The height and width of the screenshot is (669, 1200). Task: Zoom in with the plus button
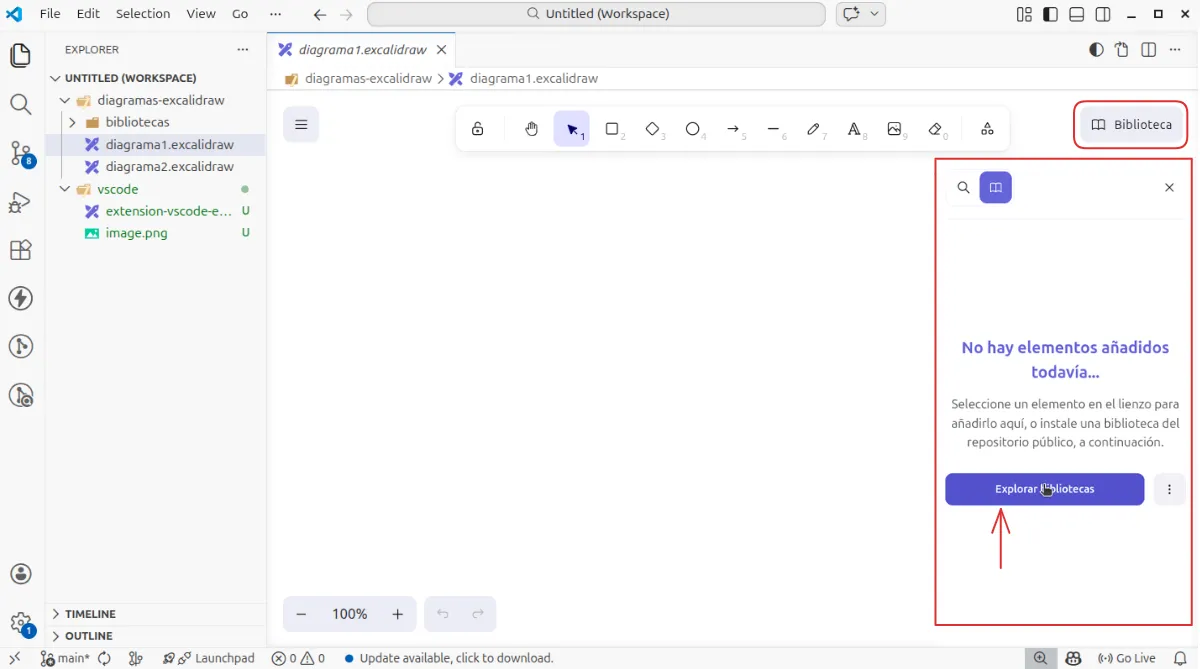click(397, 614)
